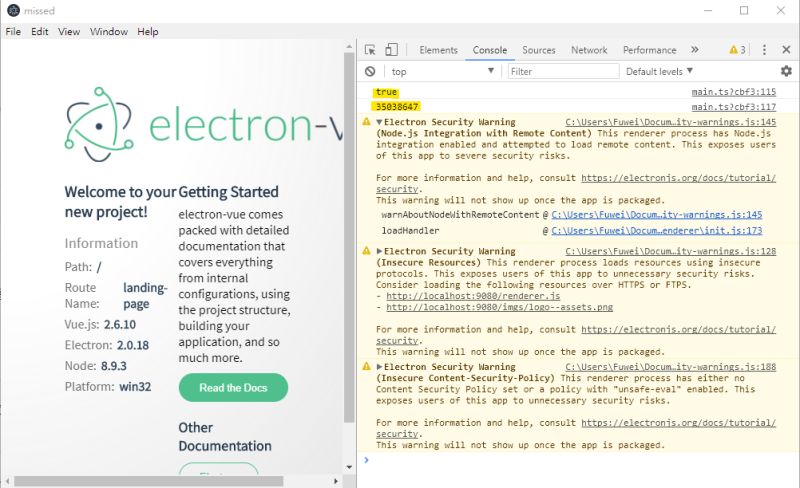Open the warnings.js:128 source link

[x=670, y=251]
